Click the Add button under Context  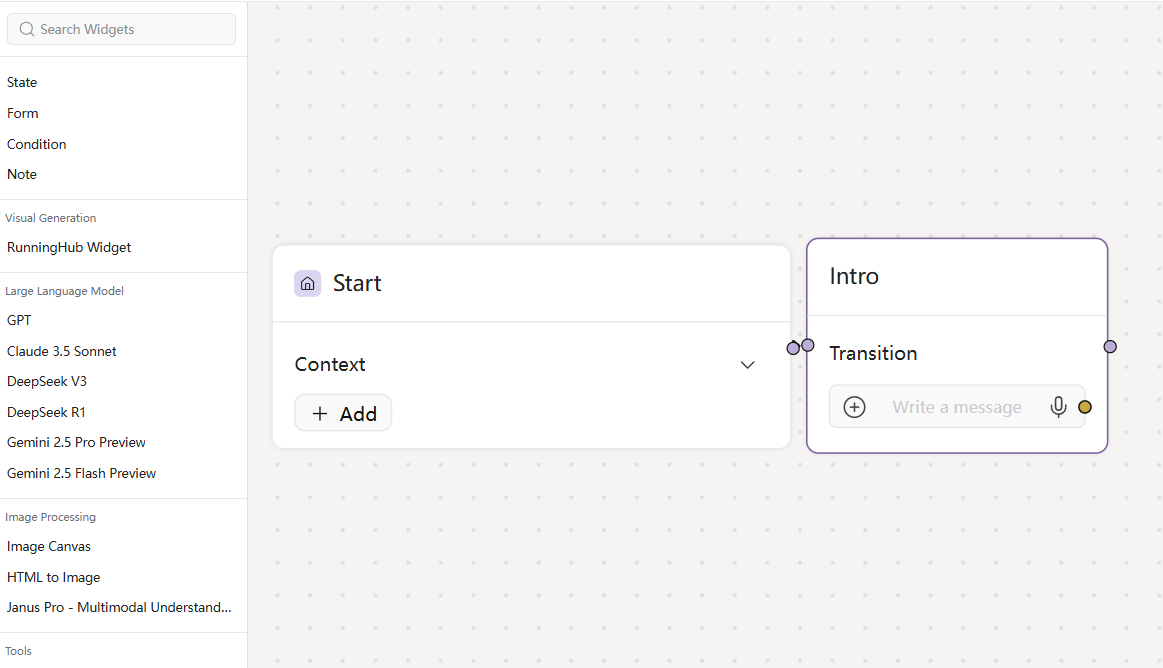tap(343, 413)
